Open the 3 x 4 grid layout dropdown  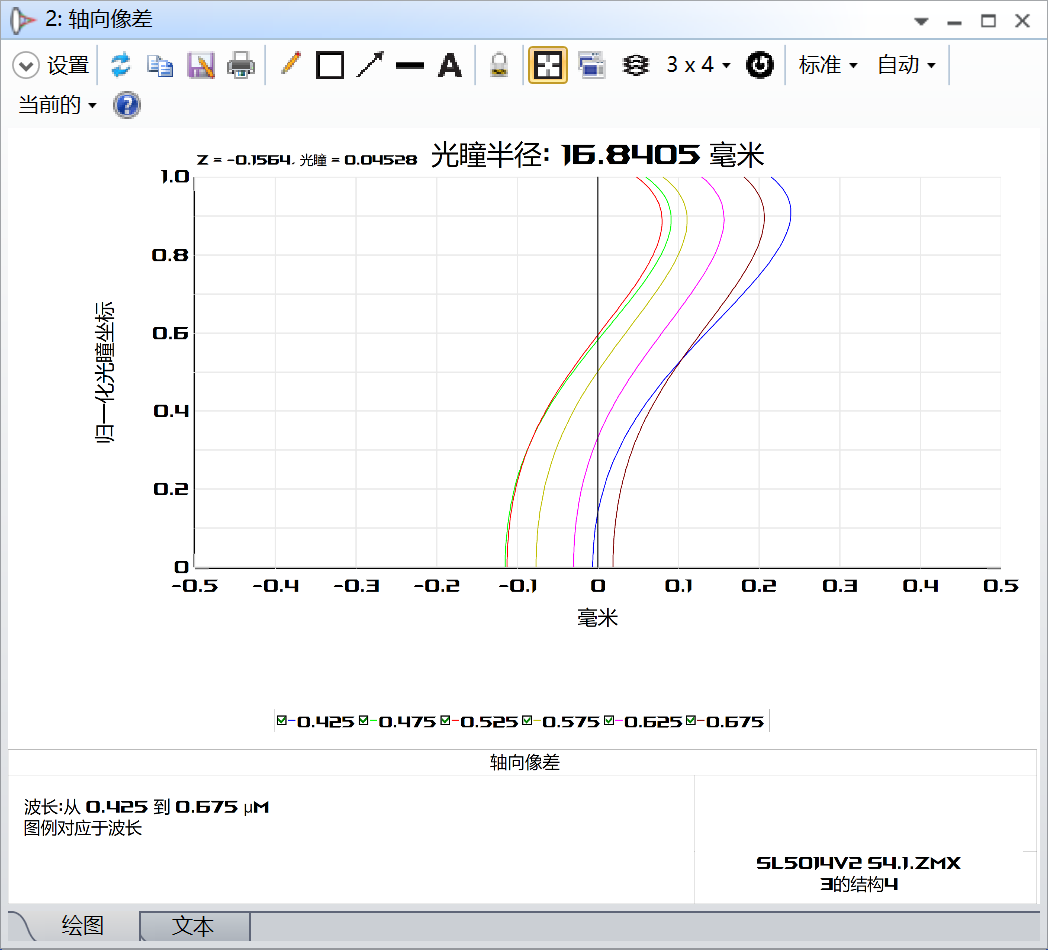[698, 65]
